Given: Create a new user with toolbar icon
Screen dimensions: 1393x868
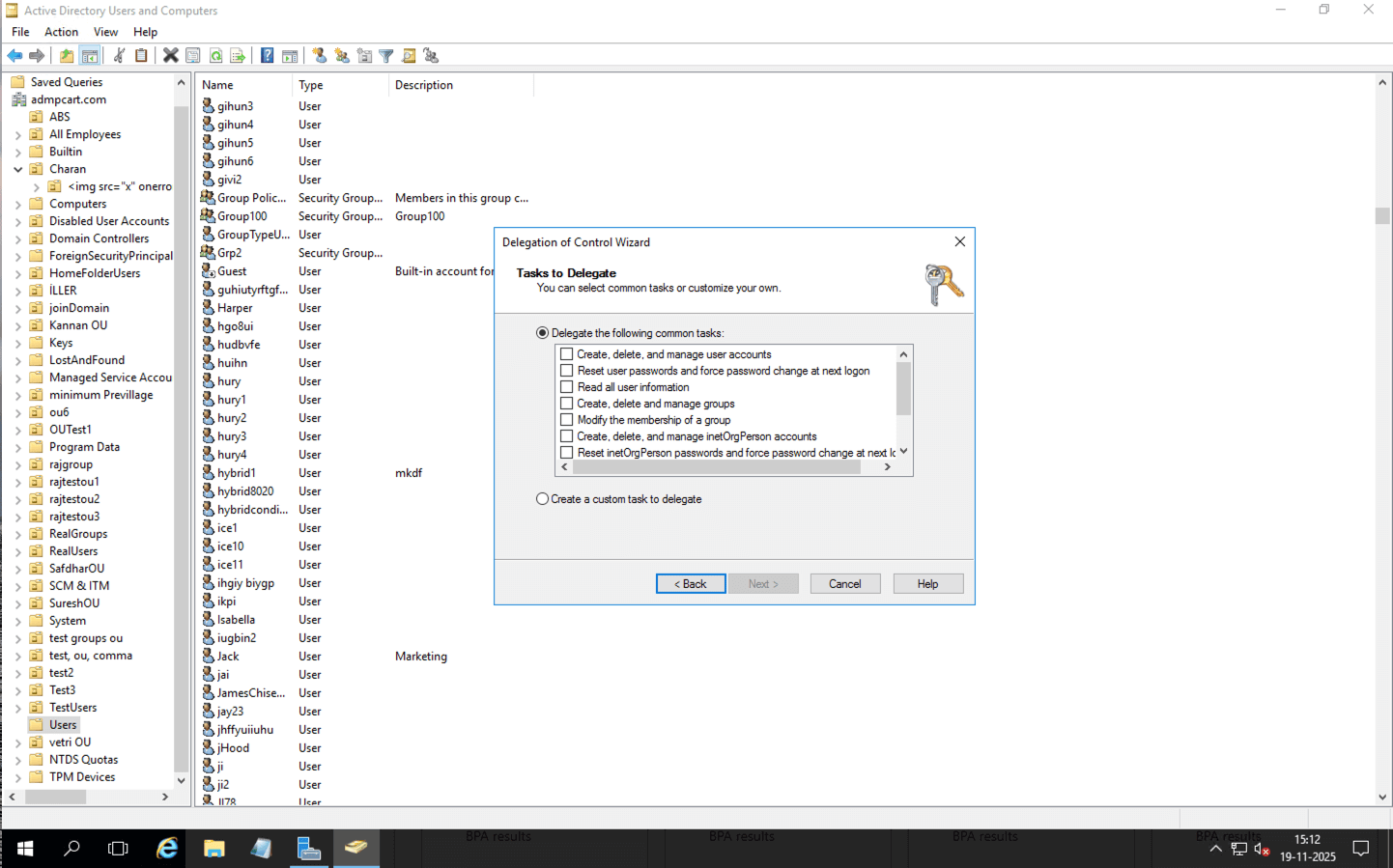Looking at the screenshot, I should click(x=320, y=56).
